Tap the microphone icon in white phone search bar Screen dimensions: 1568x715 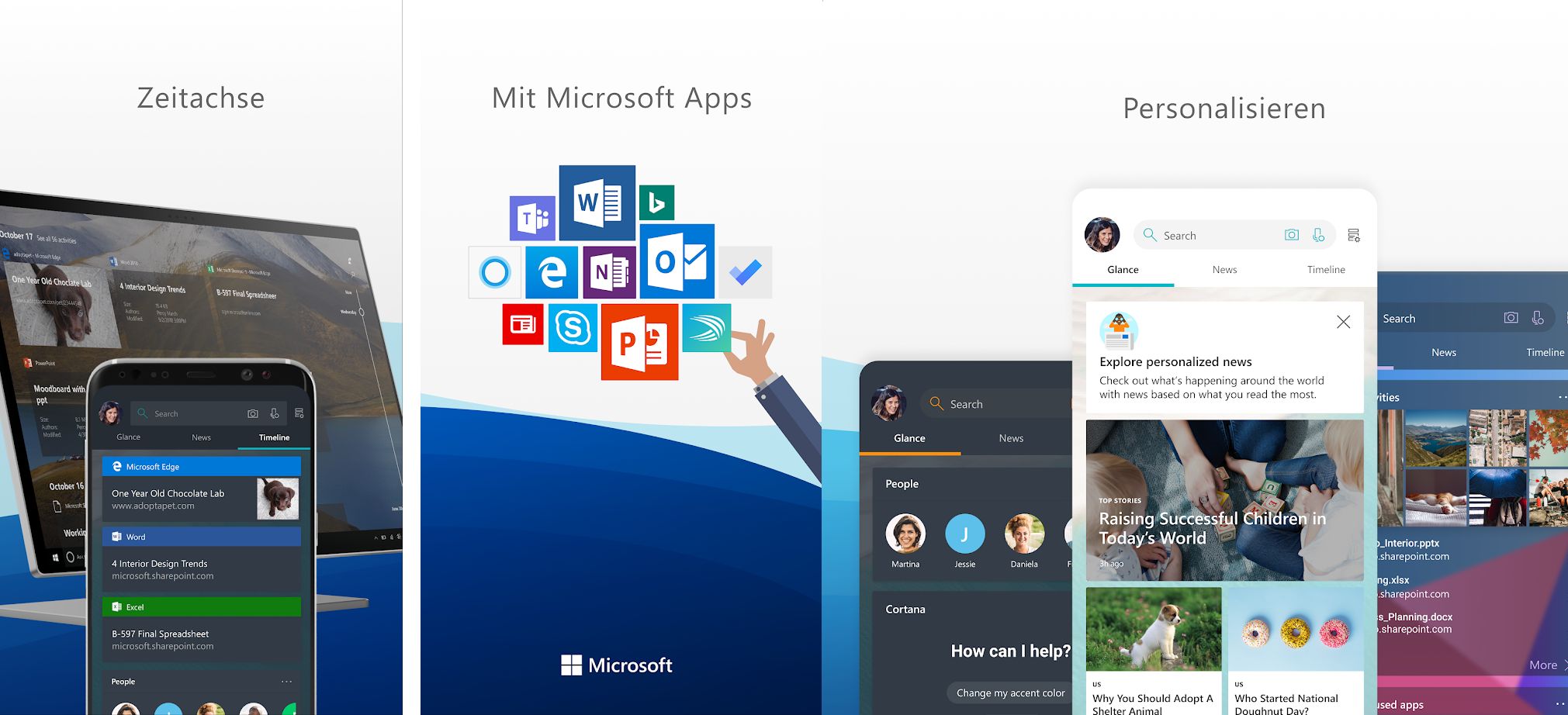[x=1318, y=235]
